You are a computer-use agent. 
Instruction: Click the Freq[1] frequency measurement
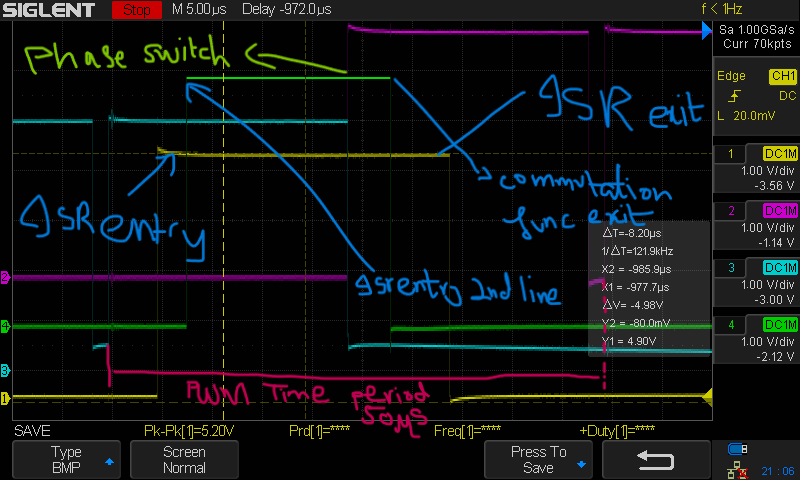click(467, 431)
